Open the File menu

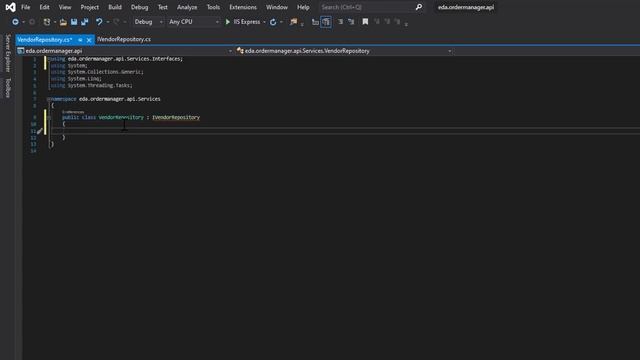25,7
